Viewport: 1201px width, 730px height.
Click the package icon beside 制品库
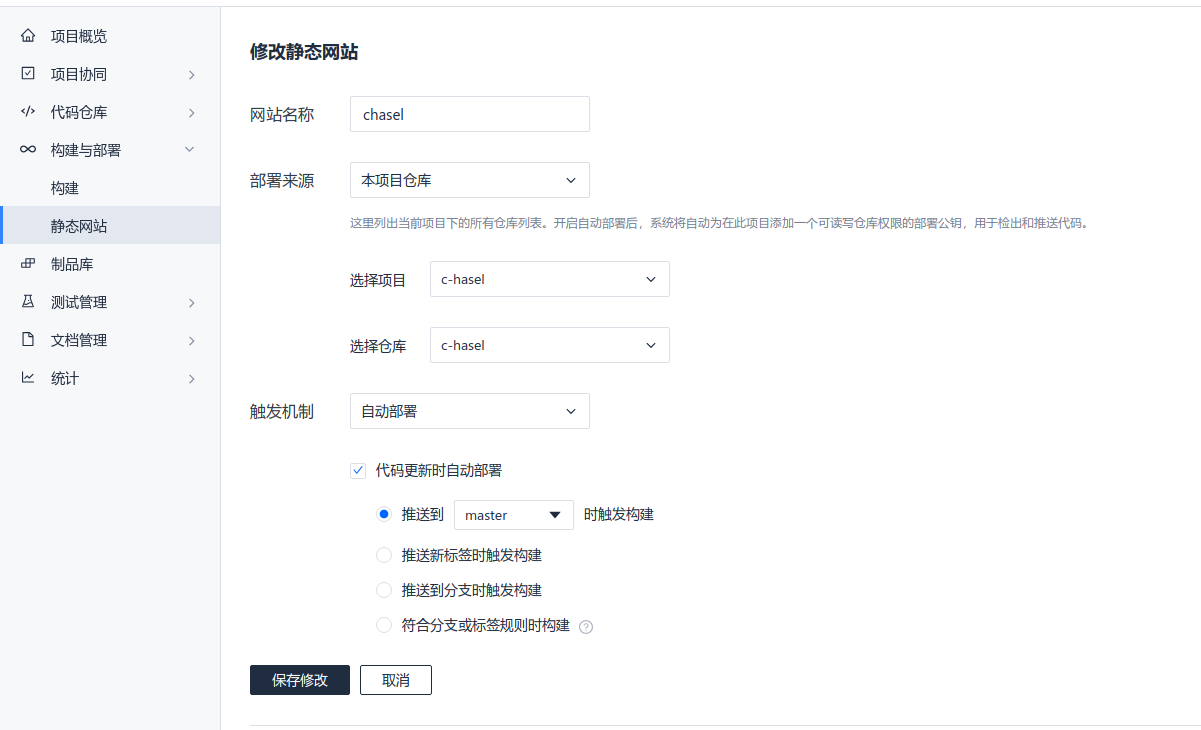28,264
